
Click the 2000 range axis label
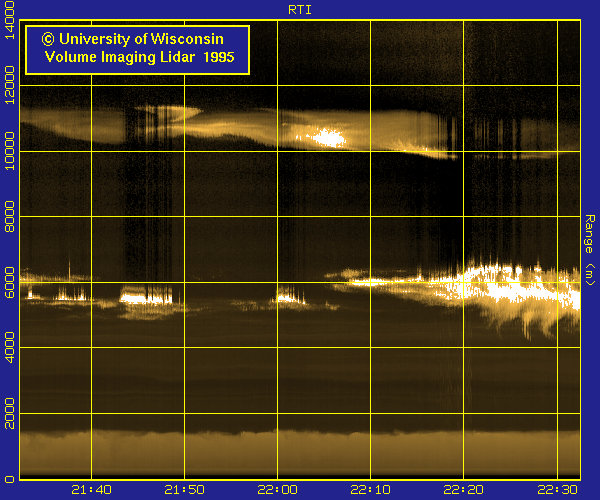point(9,413)
